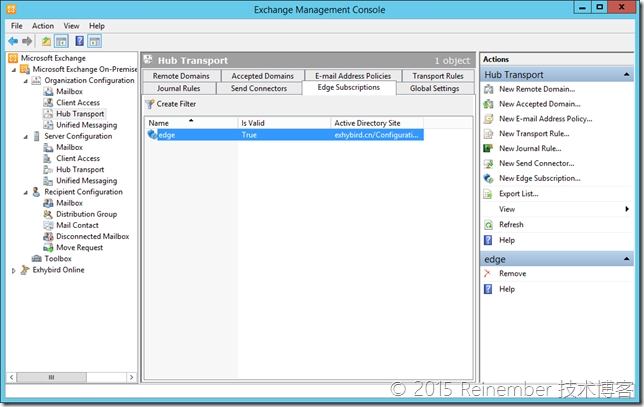644x407 pixels.
Task: Collapse the edge actions section
Action: (x=626, y=259)
